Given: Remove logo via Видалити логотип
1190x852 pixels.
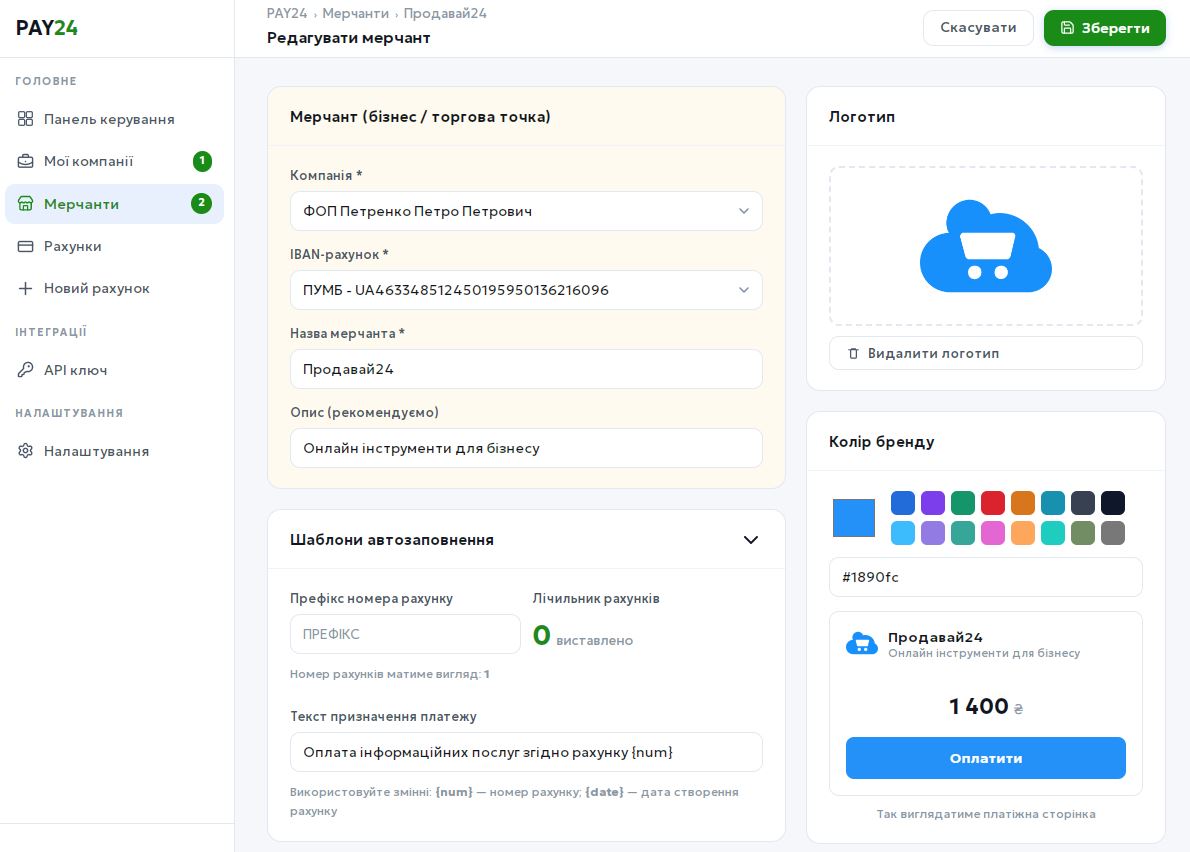Looking at the screenshot, I should coord(985,353).
